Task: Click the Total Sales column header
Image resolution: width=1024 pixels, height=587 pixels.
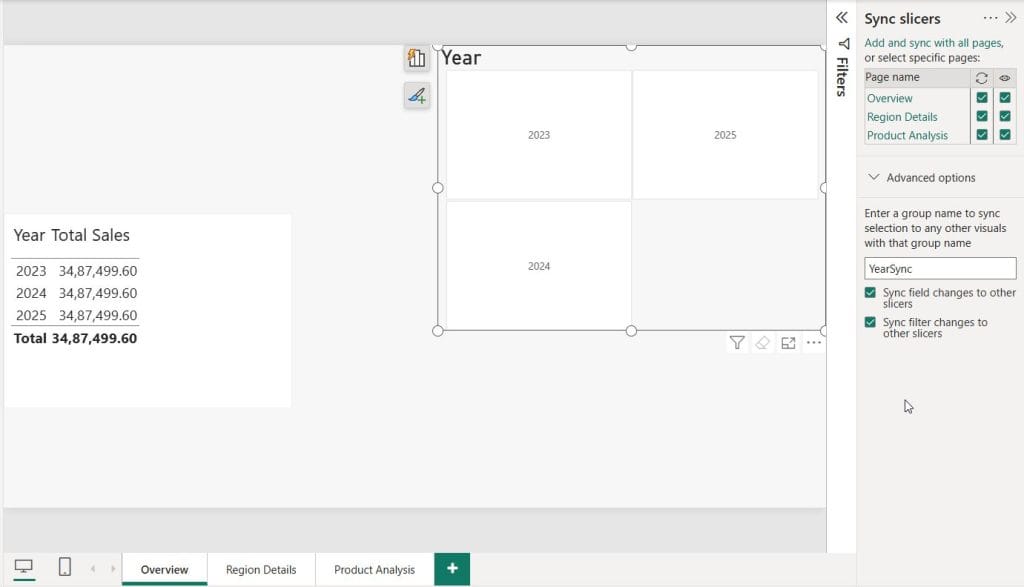Action: (90, 235)
